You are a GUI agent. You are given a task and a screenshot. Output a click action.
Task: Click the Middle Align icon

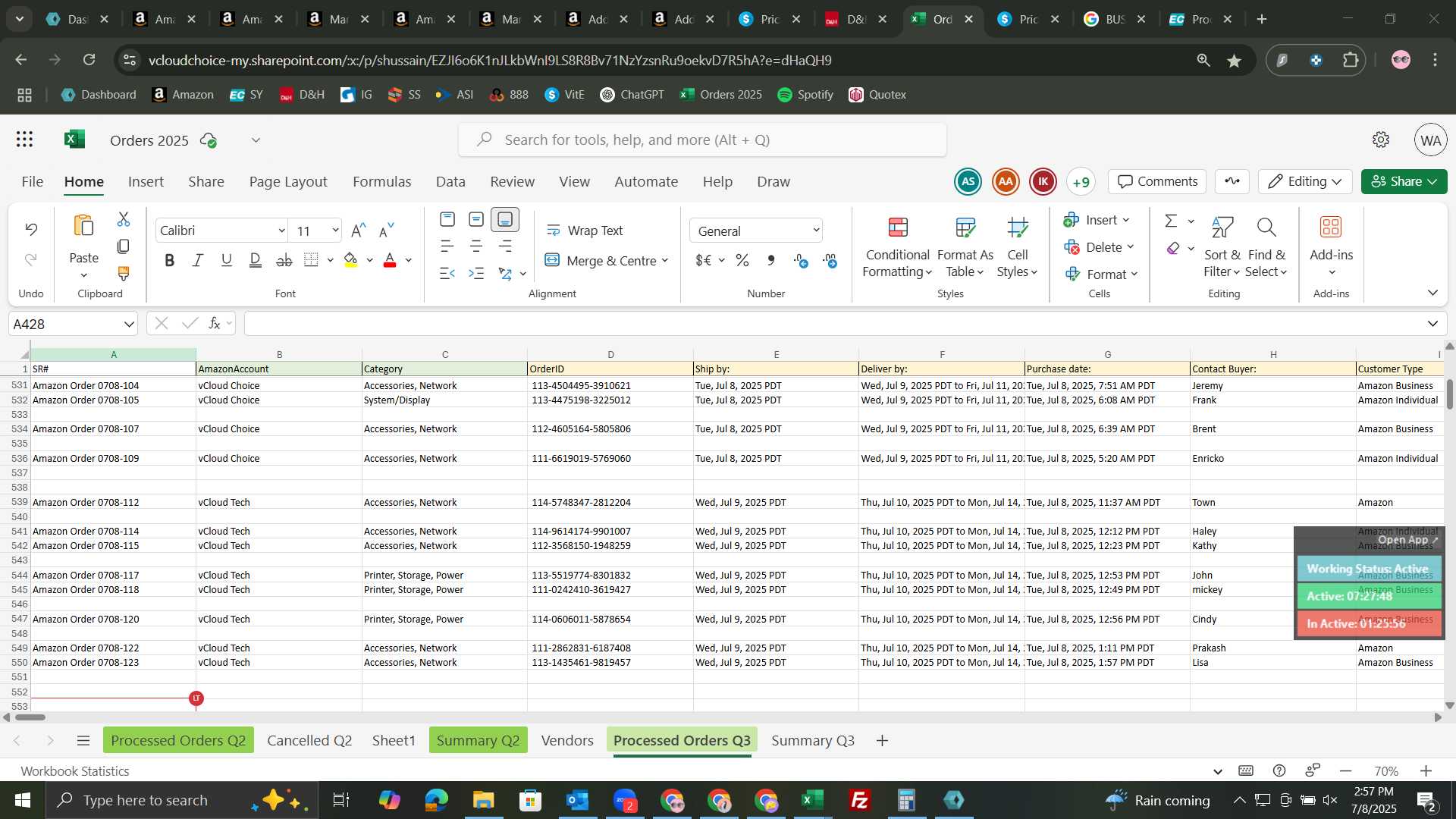coord(476,220)
